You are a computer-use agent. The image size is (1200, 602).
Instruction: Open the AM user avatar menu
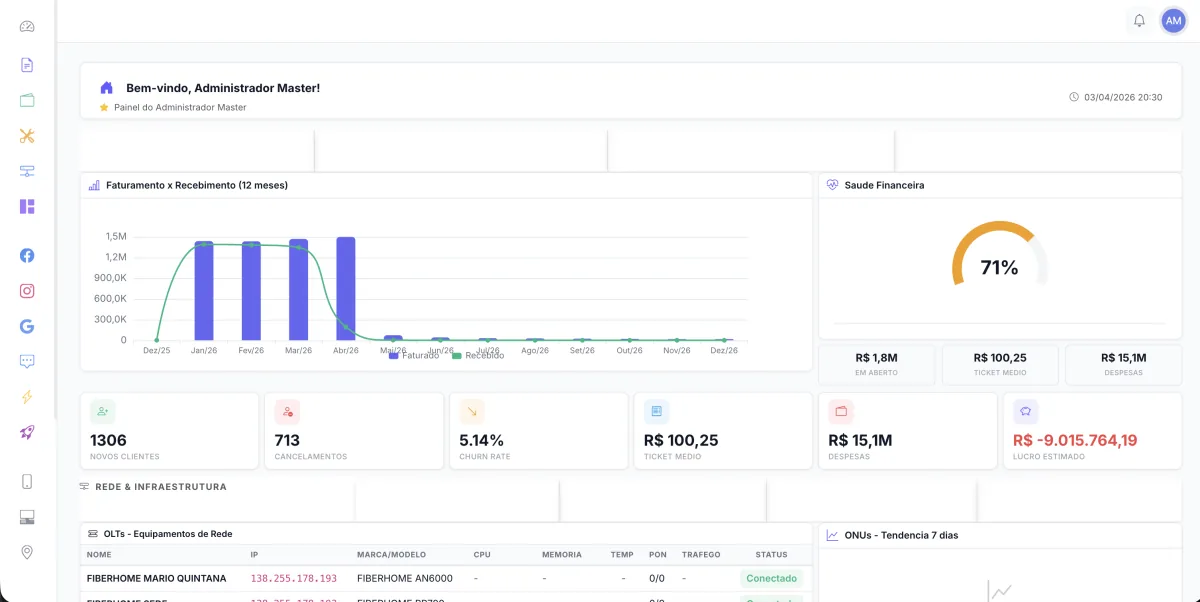point(1173,20)
